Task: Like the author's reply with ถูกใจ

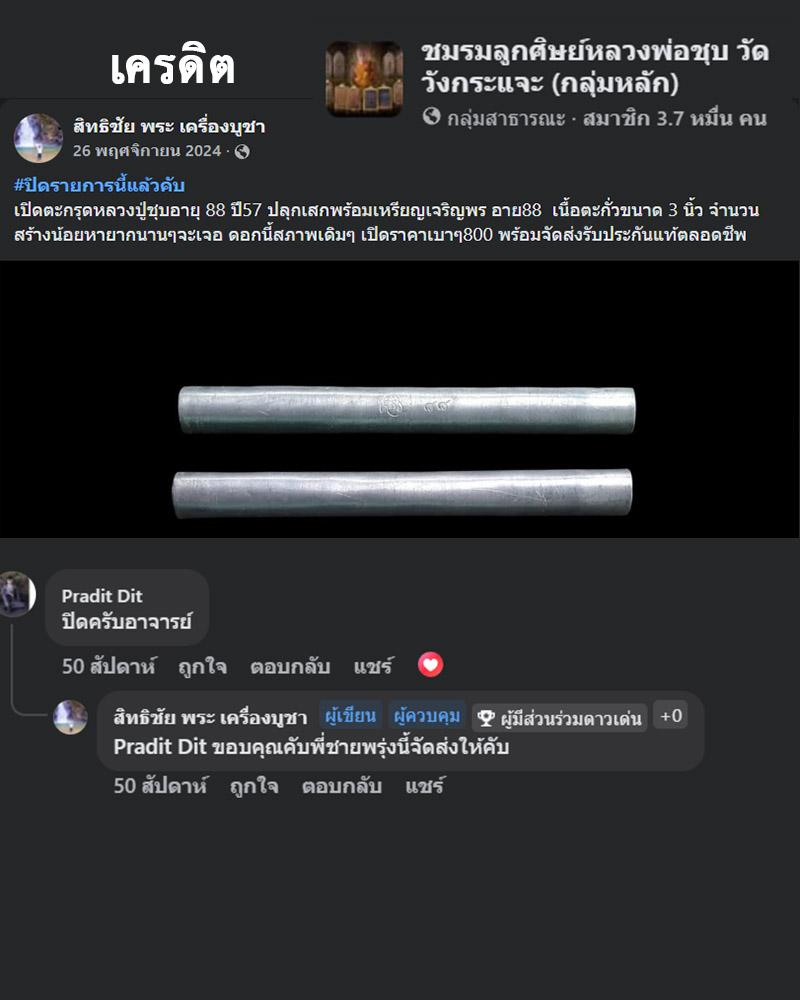Action: (254, 786)
